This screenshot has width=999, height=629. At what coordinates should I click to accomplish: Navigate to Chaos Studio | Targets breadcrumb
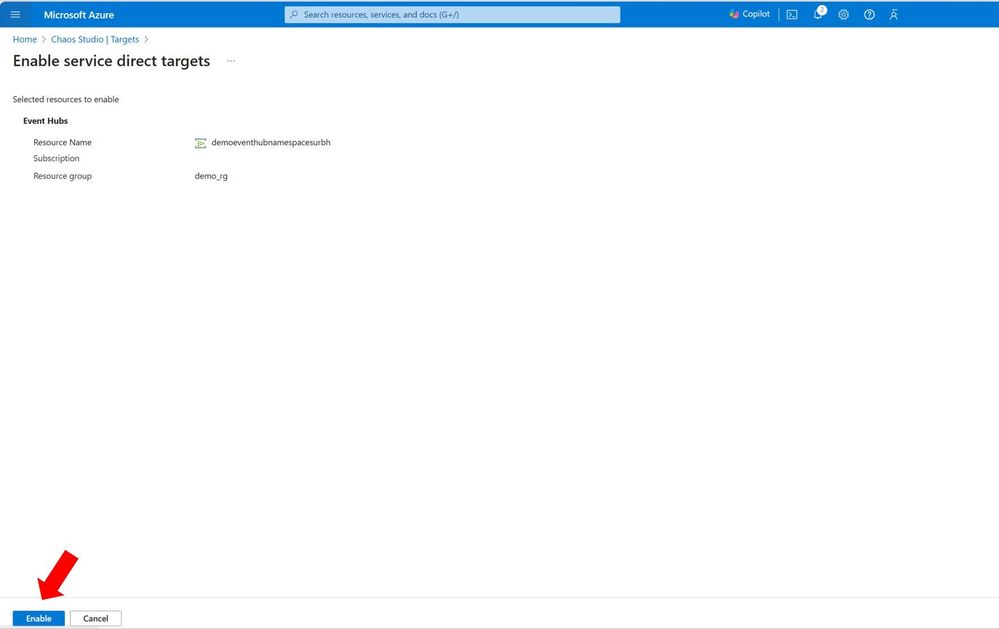tap(95, 40)
